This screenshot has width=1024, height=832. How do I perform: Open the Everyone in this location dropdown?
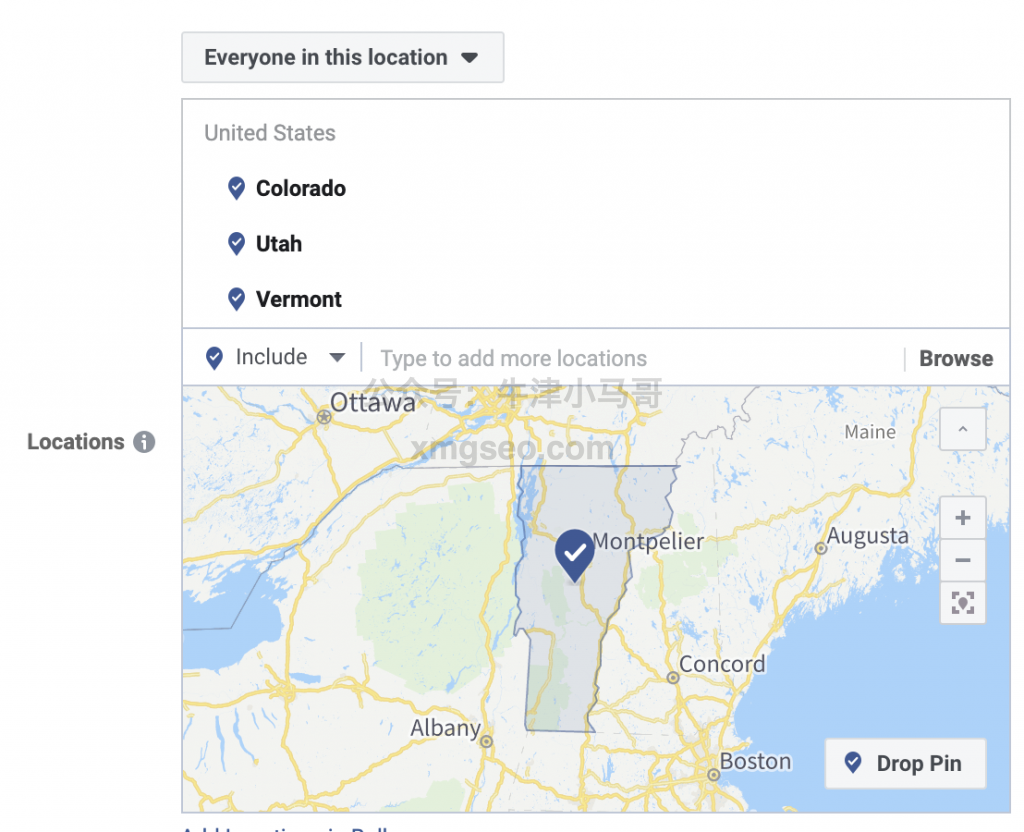coord(342,57)
